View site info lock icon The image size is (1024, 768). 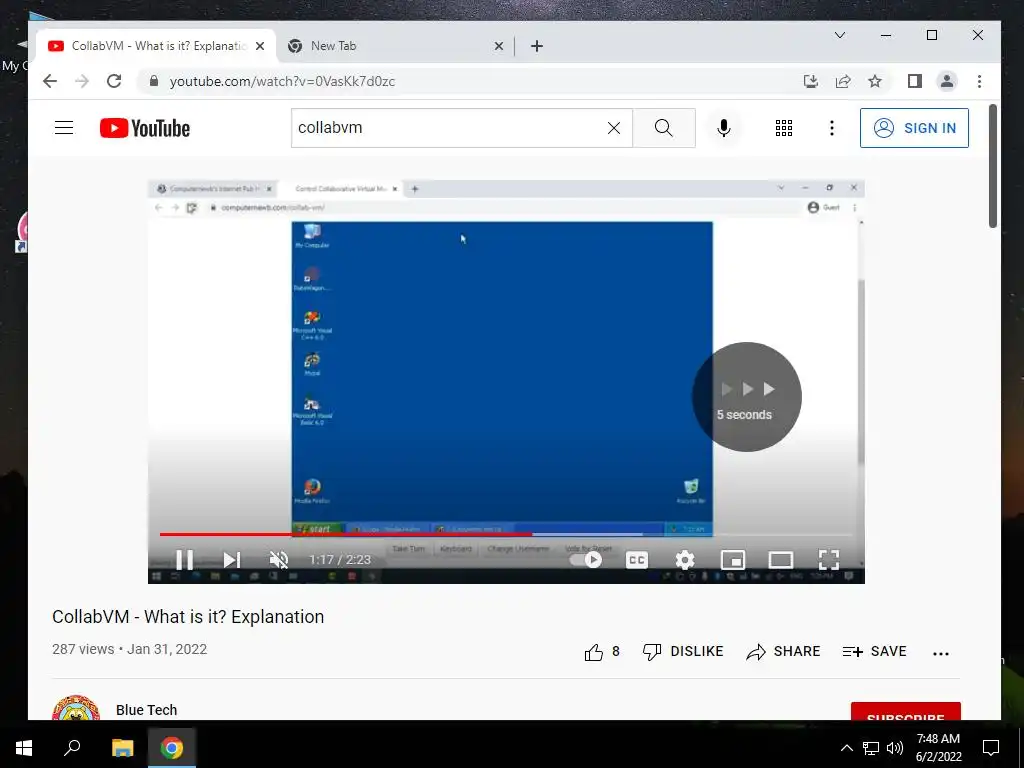pyautogui.click(x=154, y=81)
